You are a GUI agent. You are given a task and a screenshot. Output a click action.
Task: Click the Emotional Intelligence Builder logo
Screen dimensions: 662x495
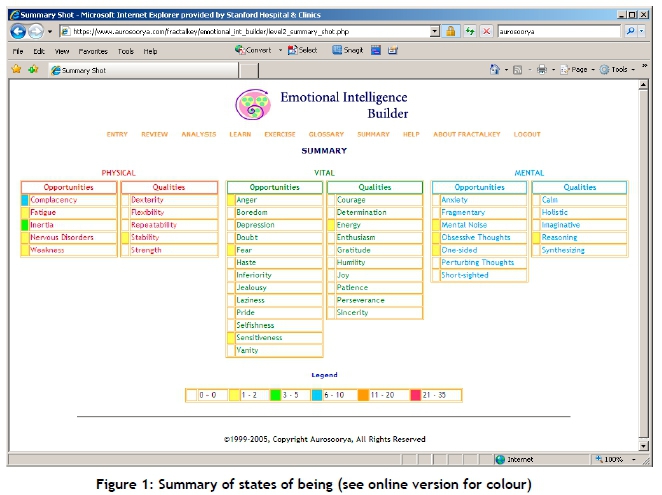pos(252,105)
